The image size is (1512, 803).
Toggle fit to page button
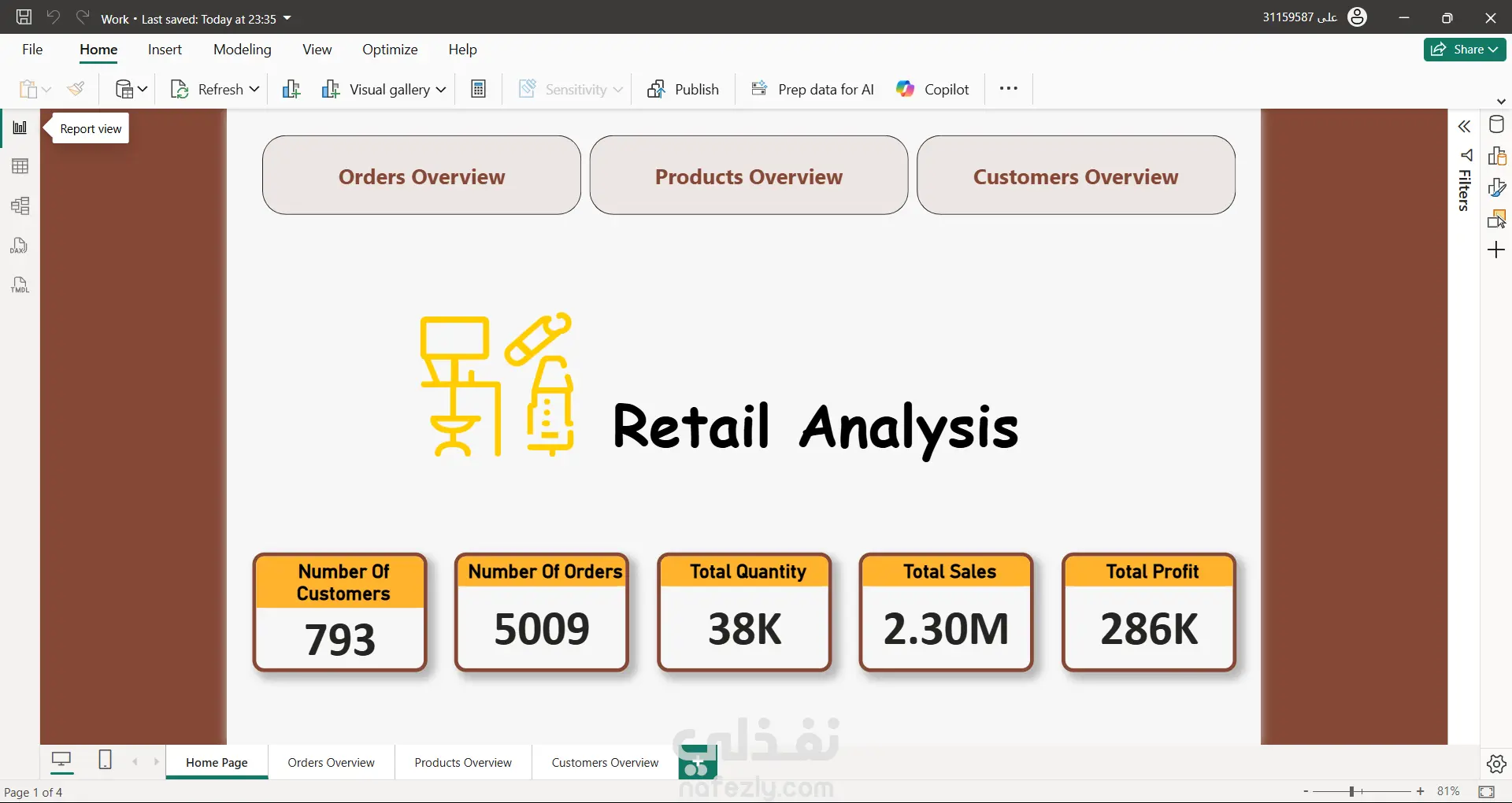[1486, 791]
